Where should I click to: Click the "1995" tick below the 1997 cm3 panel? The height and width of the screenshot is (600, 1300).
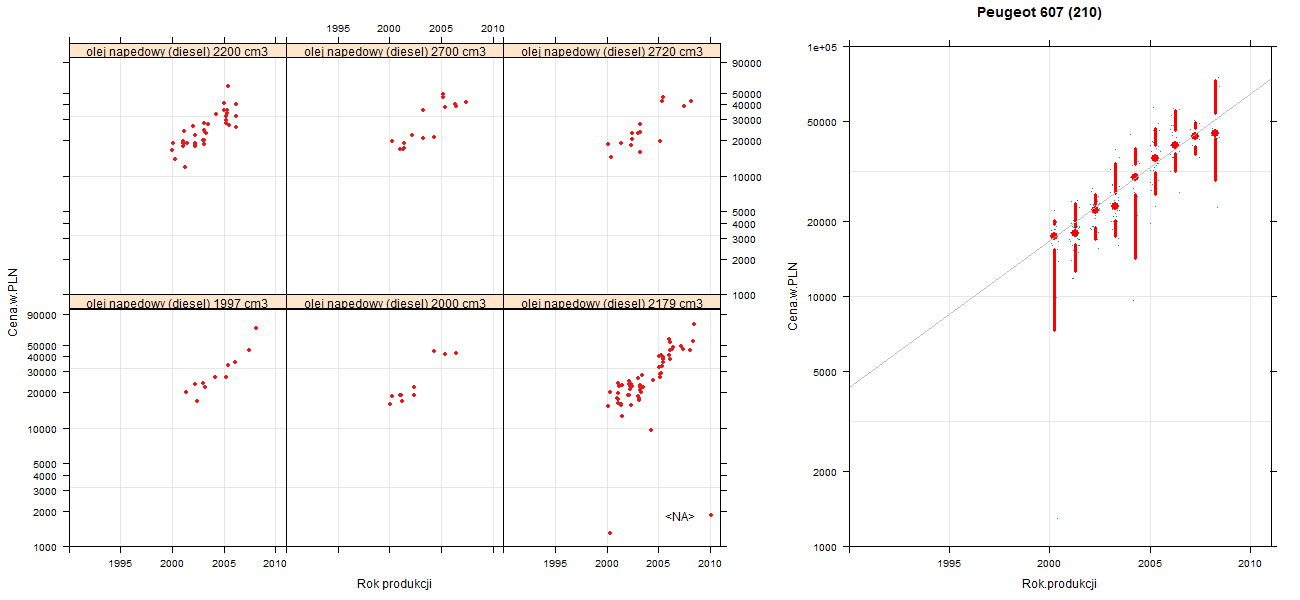121,564
